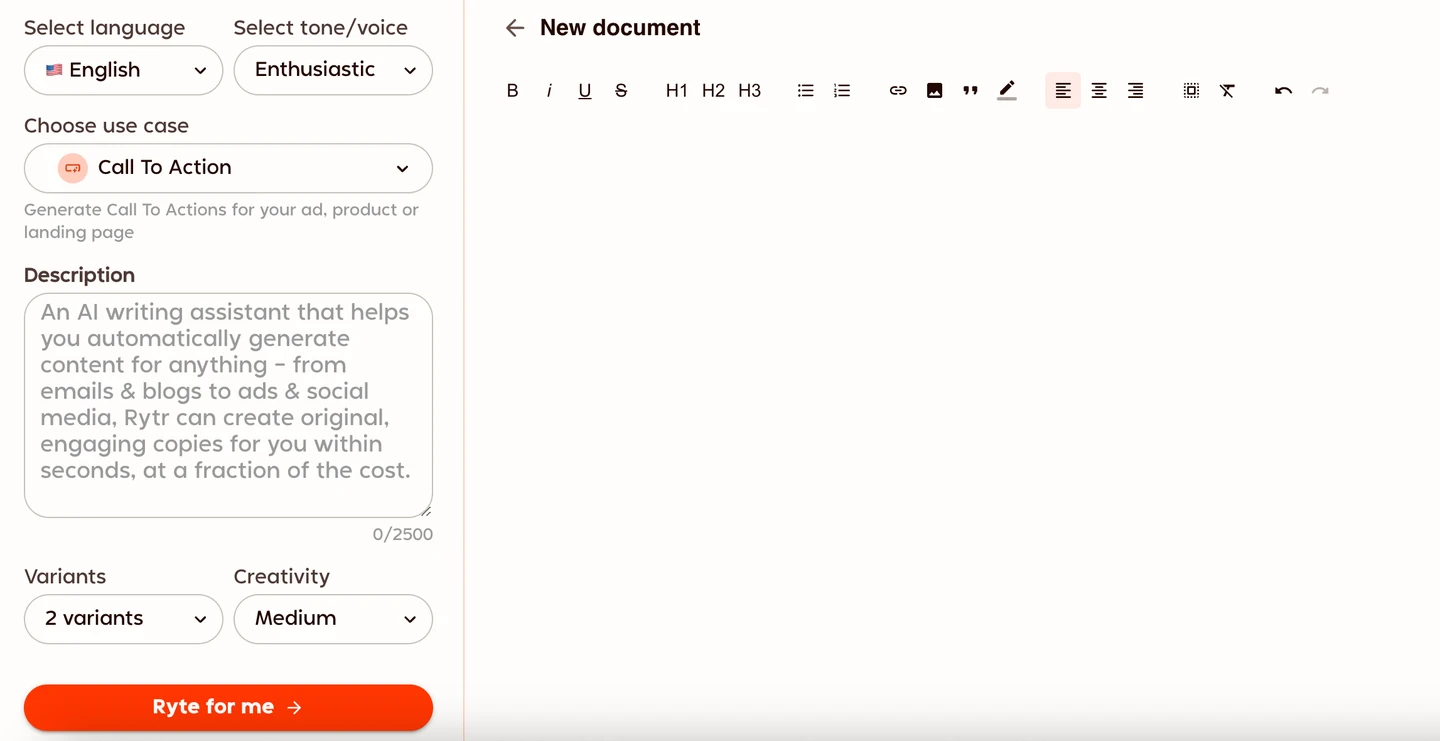Apply H1 heading style

point(676,91)
